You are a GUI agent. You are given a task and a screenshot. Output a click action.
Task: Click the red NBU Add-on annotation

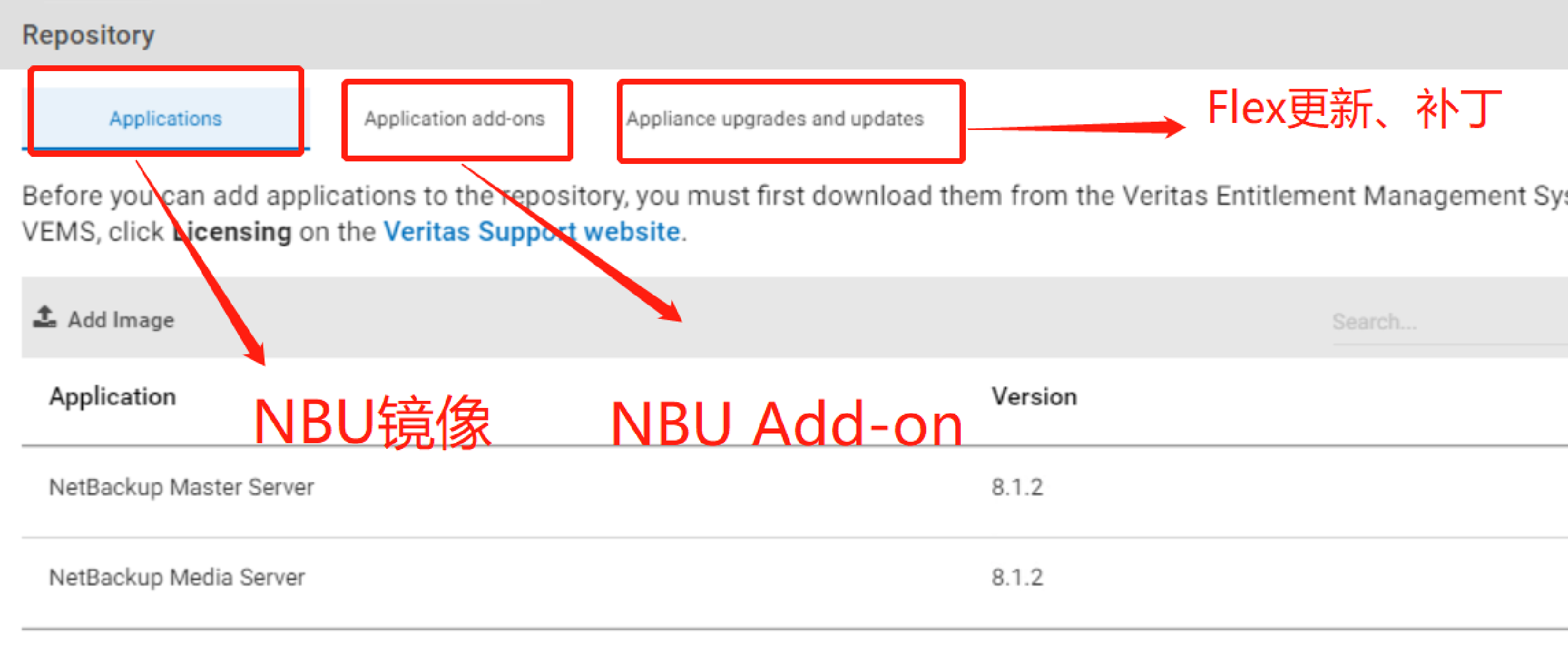(787, 424)
